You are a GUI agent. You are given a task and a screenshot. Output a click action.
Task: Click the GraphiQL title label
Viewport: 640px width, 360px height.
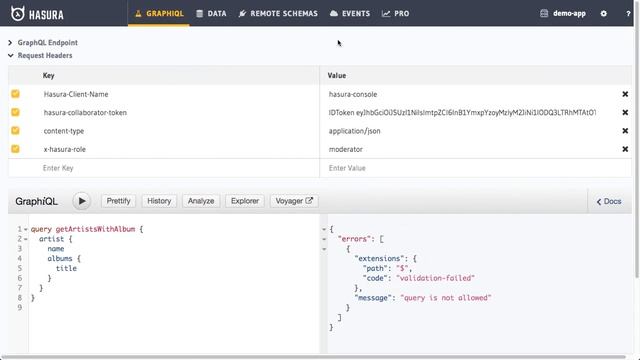point(36,201)
